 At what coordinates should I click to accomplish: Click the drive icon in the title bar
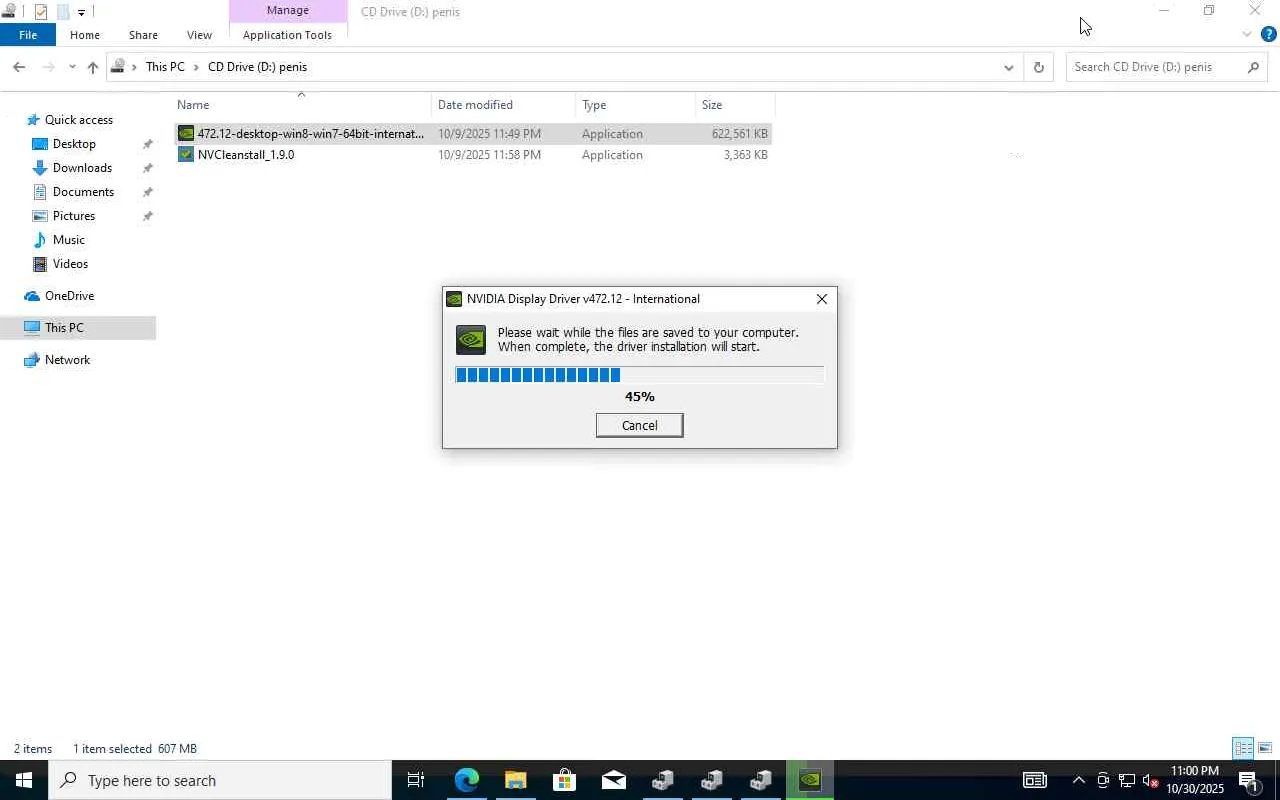coord(8,12)
